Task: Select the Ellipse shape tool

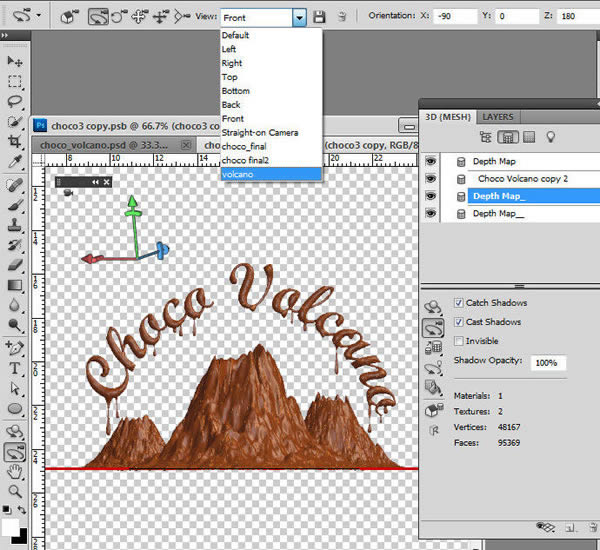Action: [15, 408]
